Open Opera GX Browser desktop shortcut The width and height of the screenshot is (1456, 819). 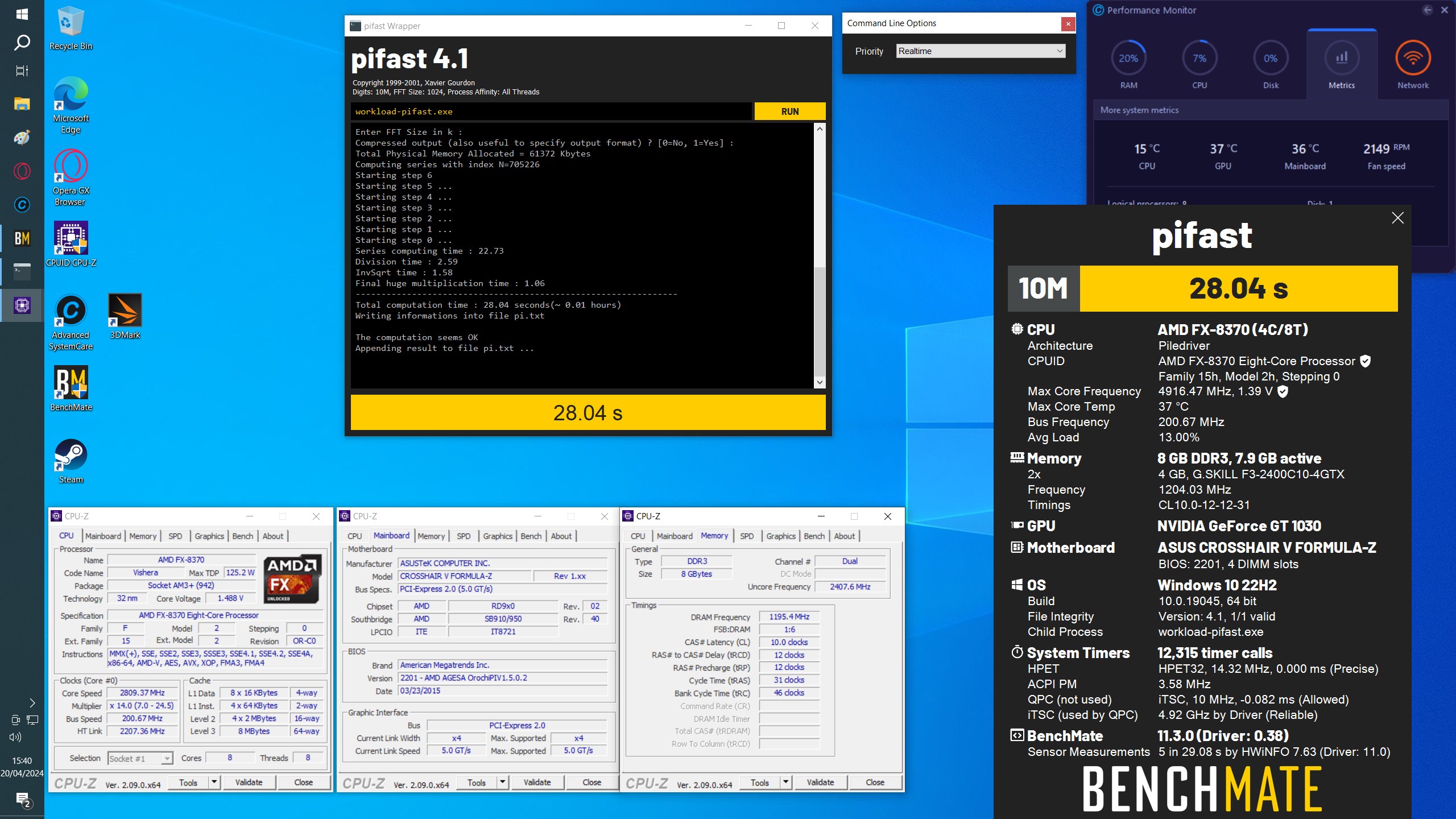(x=71, y=177)
